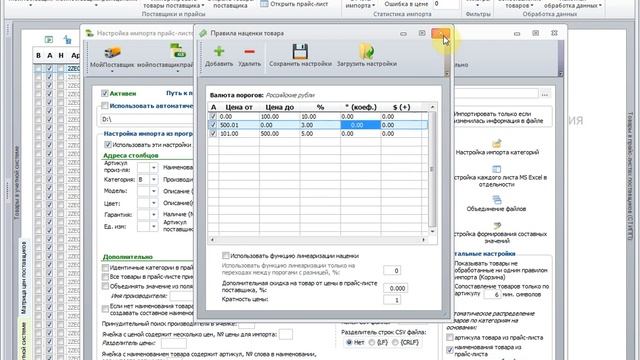Click the Сохранить настройки floppy disk icon
The width and height of the screenshot is (640, 360).
[300, 51]
